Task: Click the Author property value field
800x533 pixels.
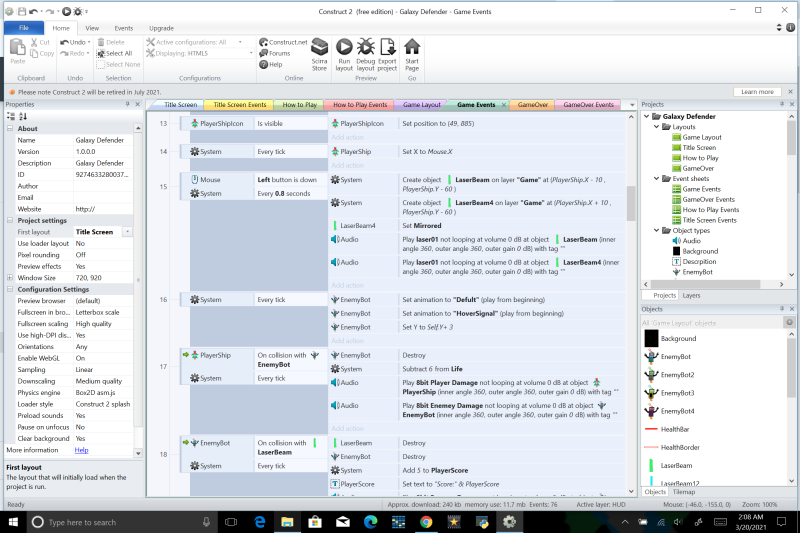Action: (104, 186)
